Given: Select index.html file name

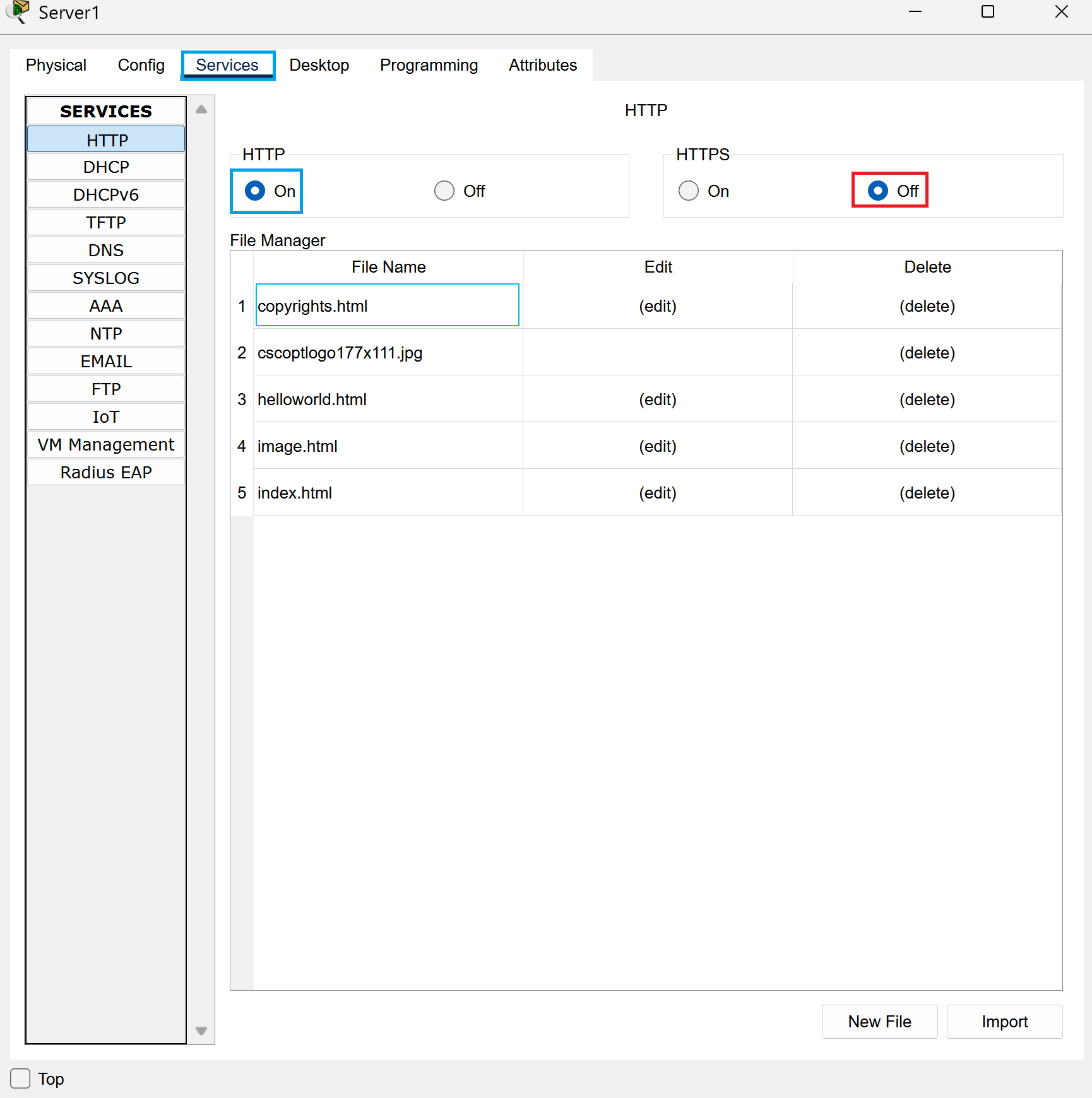Looking at the screenshot, I should click(x=388, y=493).
